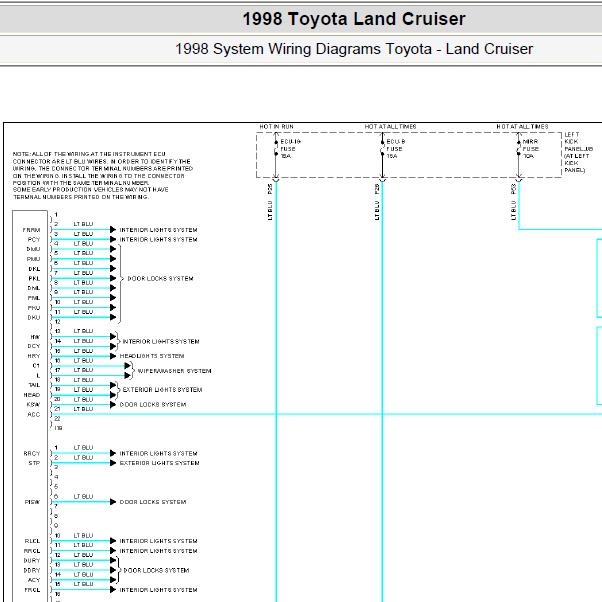The width and height of the screenshot is (602, 602).
Task: Click the 'LEFT KICK PANEL J/B' label
Action: [x=578, y=152]
